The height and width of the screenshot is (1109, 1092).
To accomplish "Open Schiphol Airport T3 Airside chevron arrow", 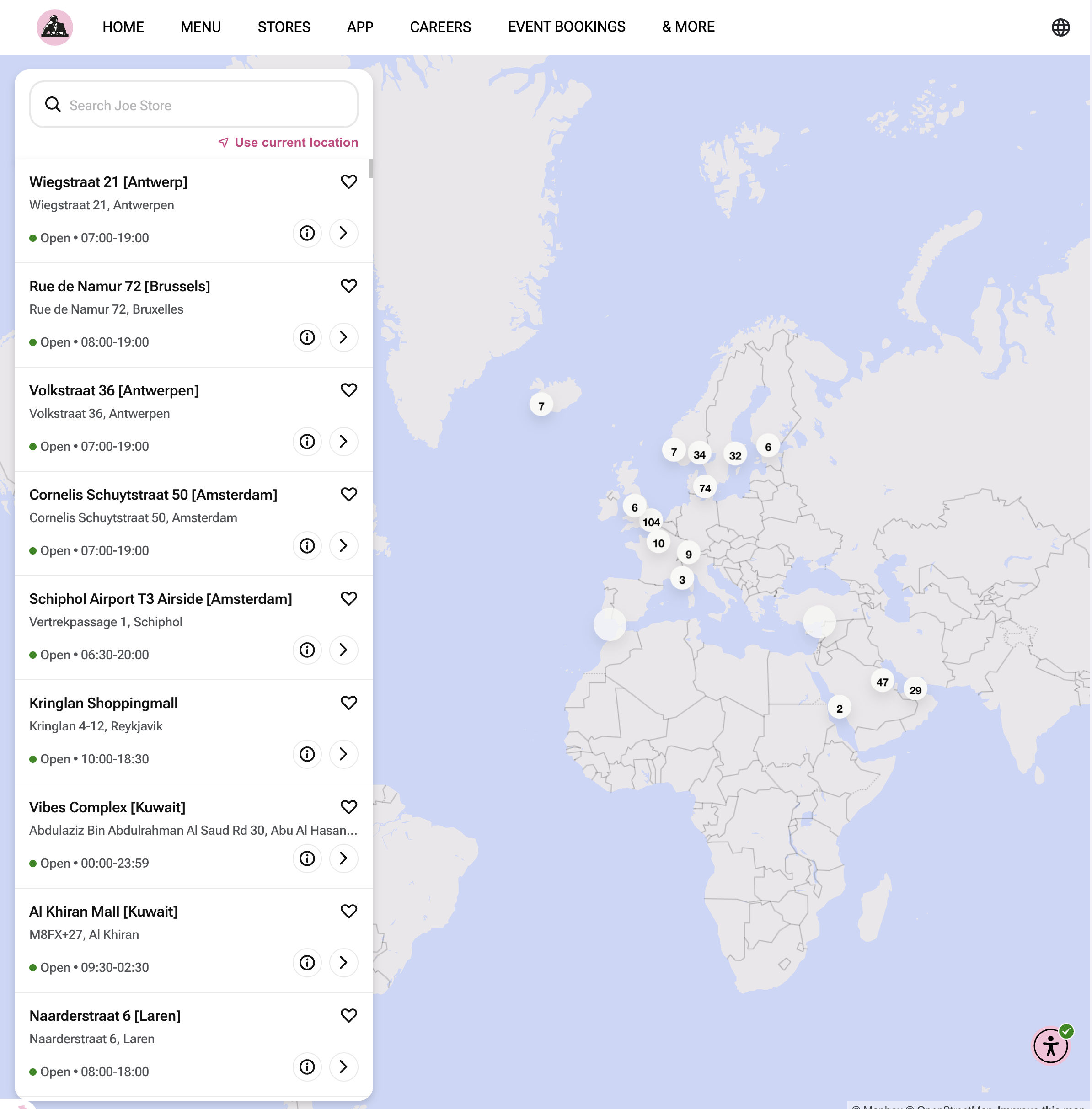I will tap(343, 650).
